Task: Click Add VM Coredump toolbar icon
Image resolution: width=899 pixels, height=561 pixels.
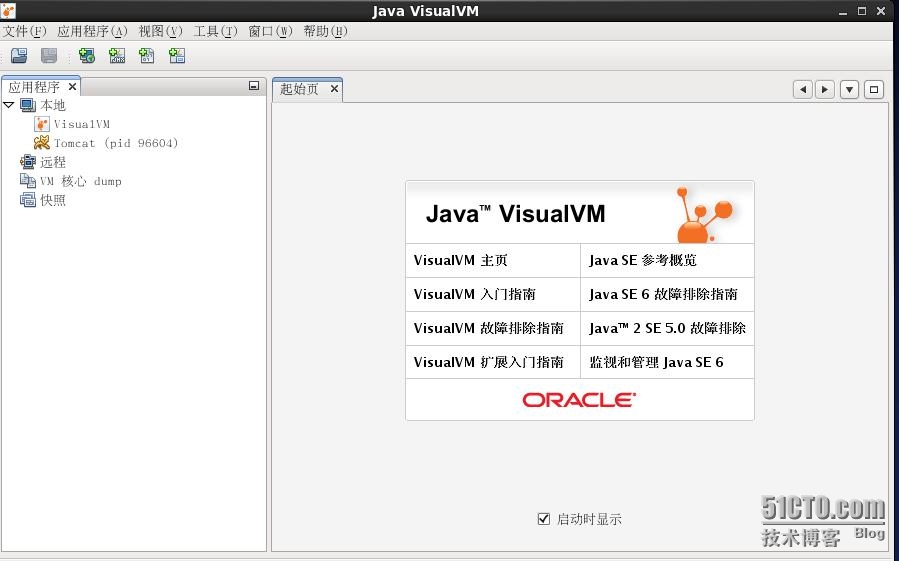Action: tap(147, 56)
